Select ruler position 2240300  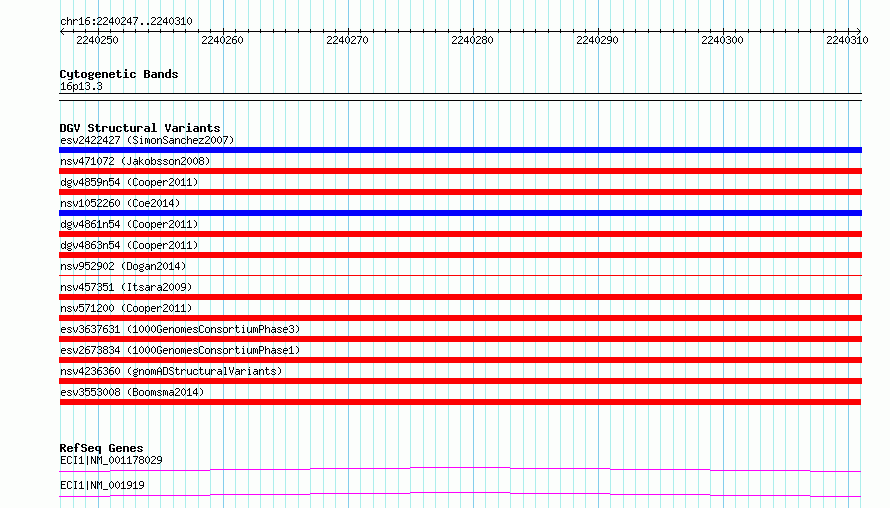coord(722,40)
